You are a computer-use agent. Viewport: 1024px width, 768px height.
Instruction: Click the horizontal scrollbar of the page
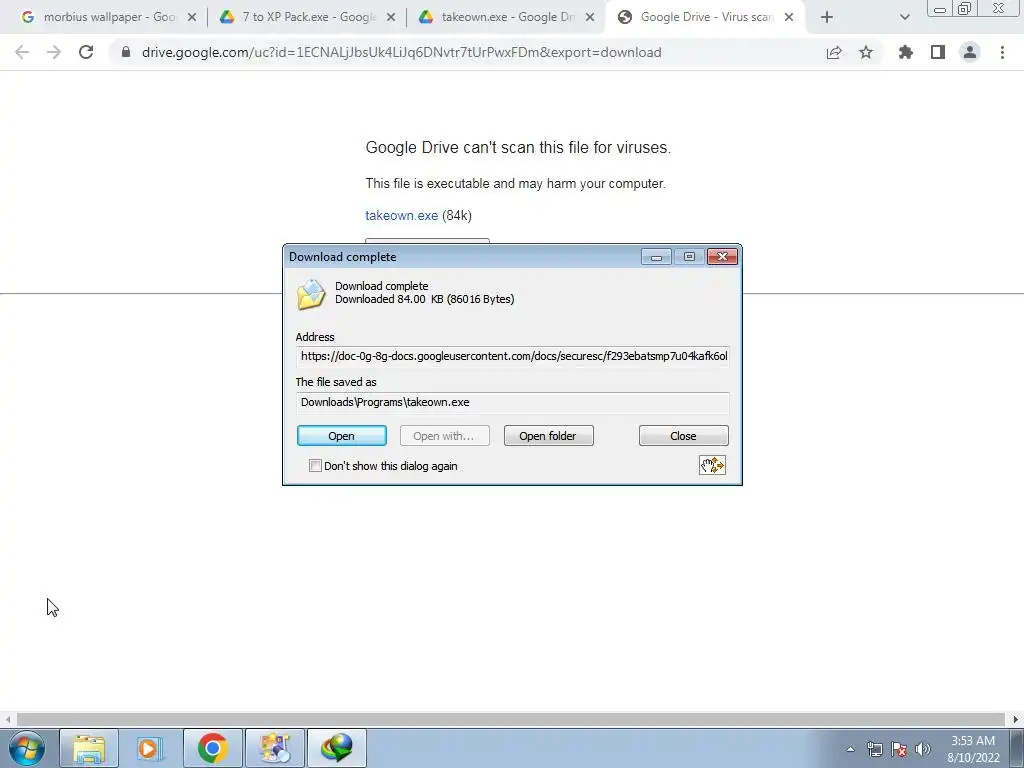click(x=511, y=719)
